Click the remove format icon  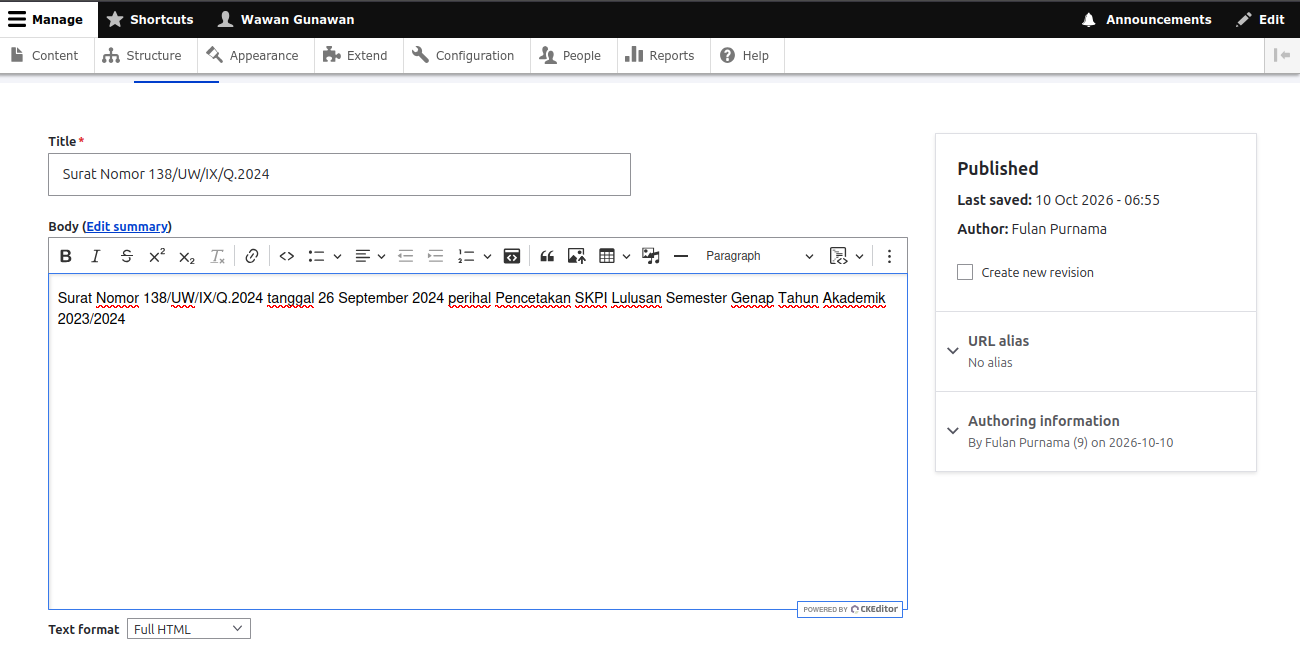click(x=217, y=256)
